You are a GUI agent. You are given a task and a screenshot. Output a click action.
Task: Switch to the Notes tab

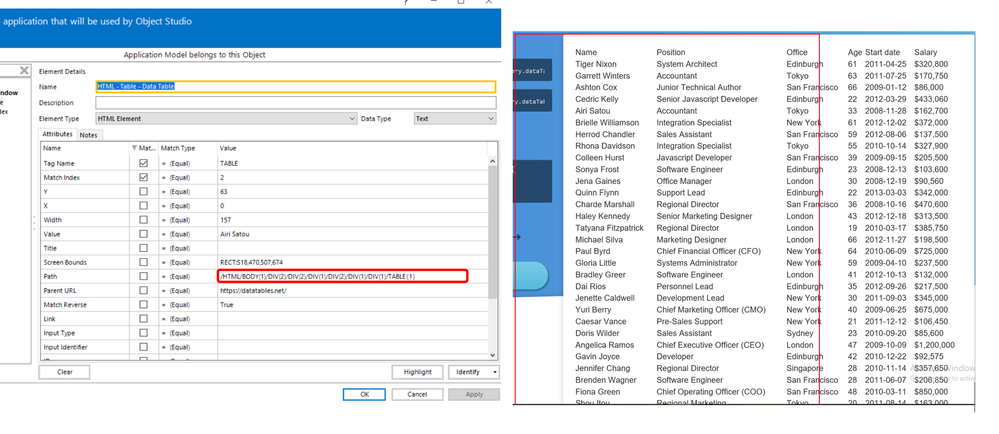point(89,135)
